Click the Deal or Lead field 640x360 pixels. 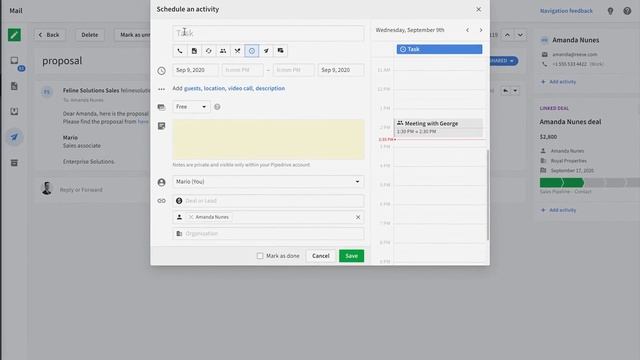click(x=268, y=201)
